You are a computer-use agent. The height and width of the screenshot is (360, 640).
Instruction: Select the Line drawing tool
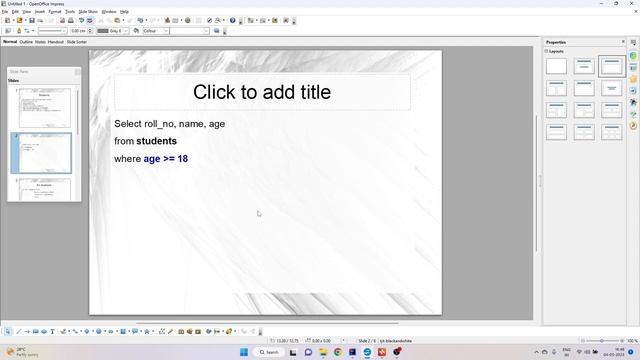coord(18,331)
